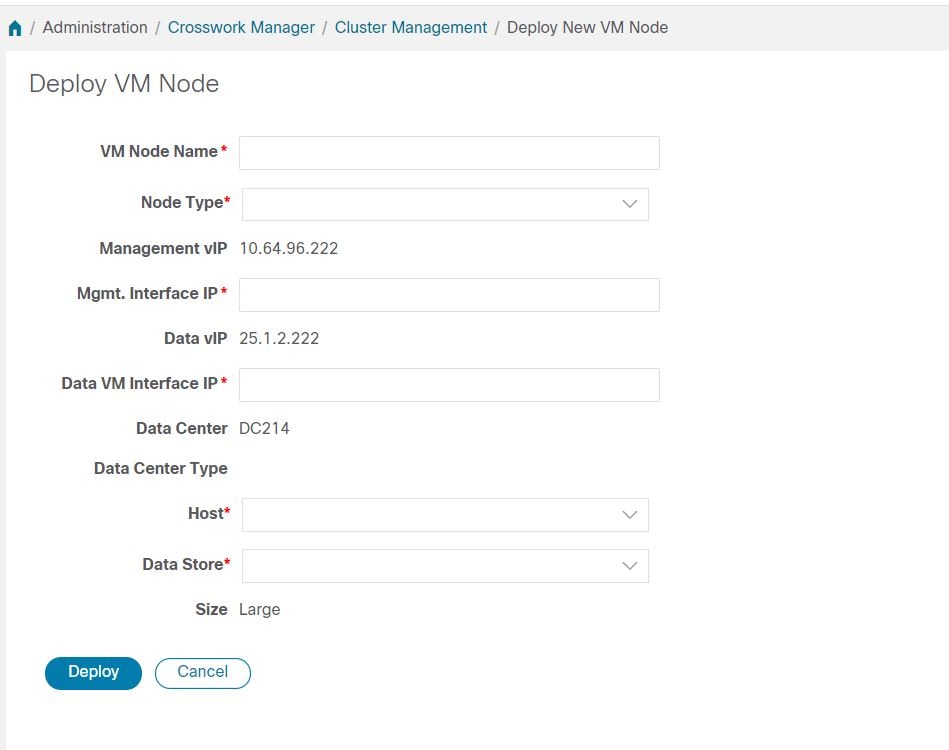This screenshot has width=949, height=750.
Task: Open the Host selection dropdown
Action: pyautogui.click(x=445, y=514)
